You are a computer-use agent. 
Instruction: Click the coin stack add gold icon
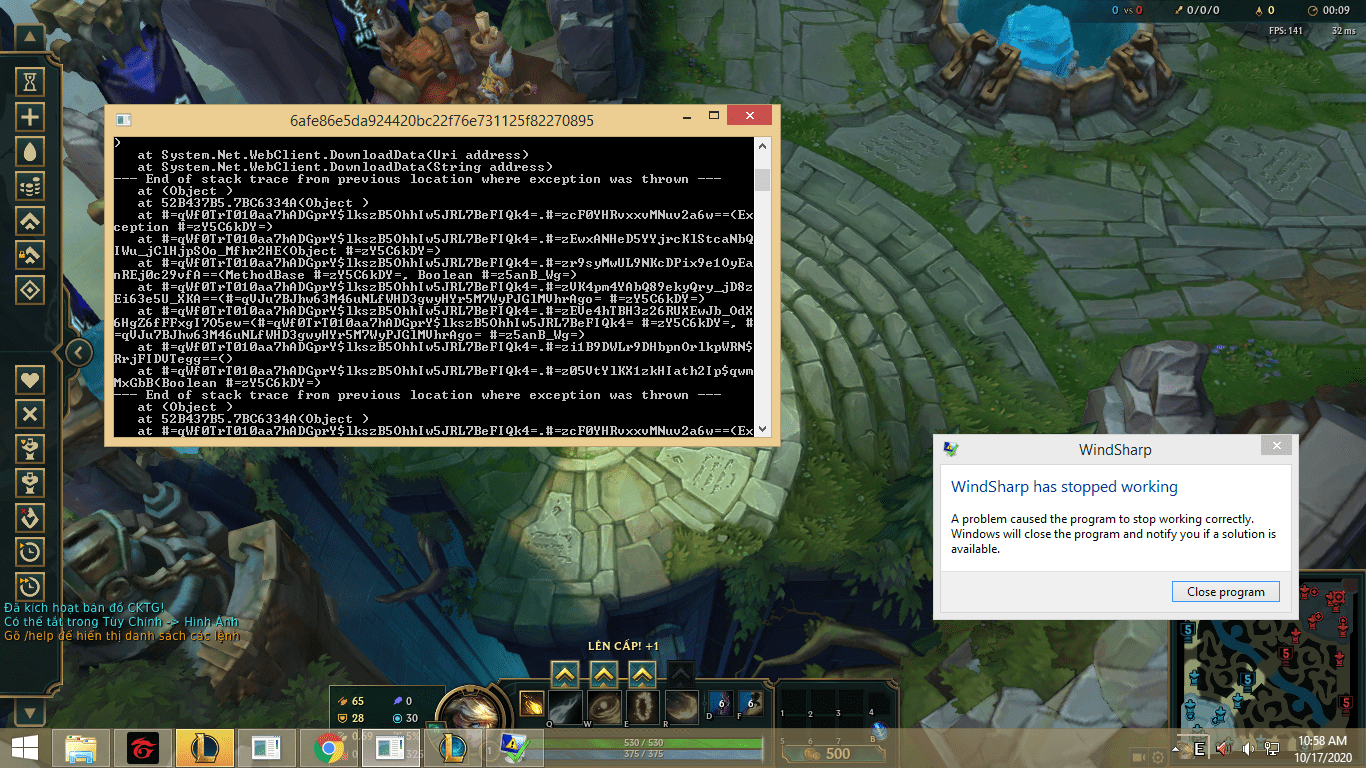(x=31, y=186)
